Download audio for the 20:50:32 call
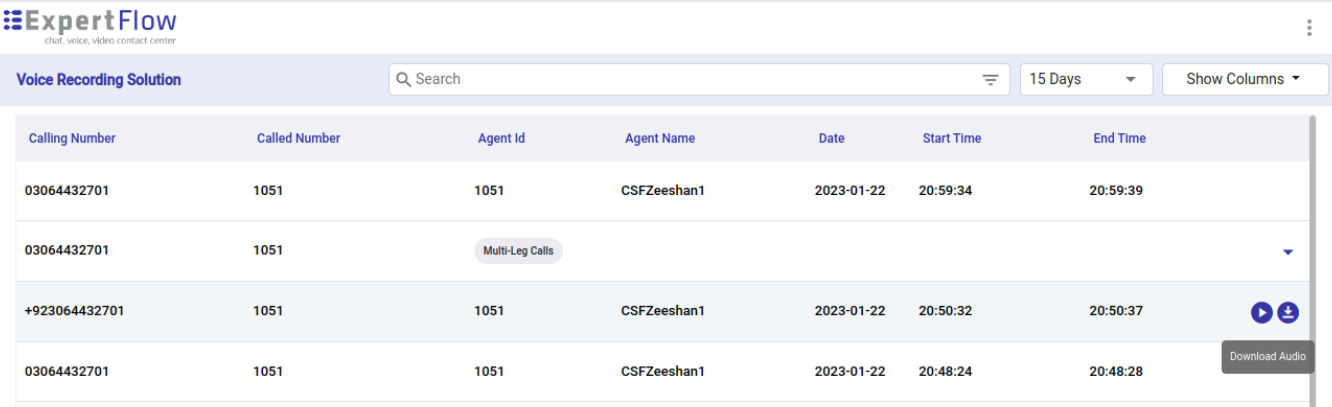 pyautogui.click(x=1288, y=313)
